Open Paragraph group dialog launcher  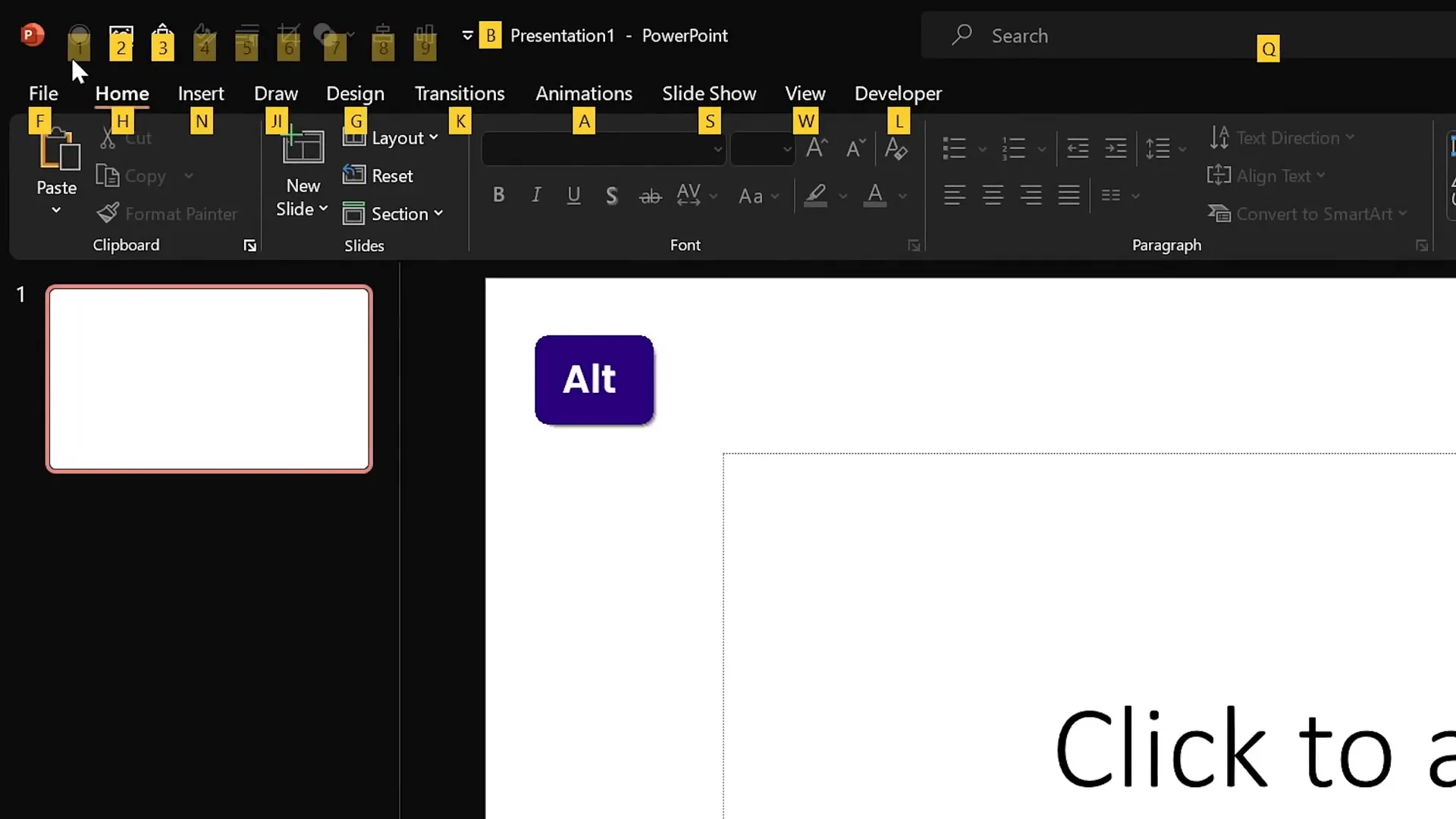coord(1422,246)
